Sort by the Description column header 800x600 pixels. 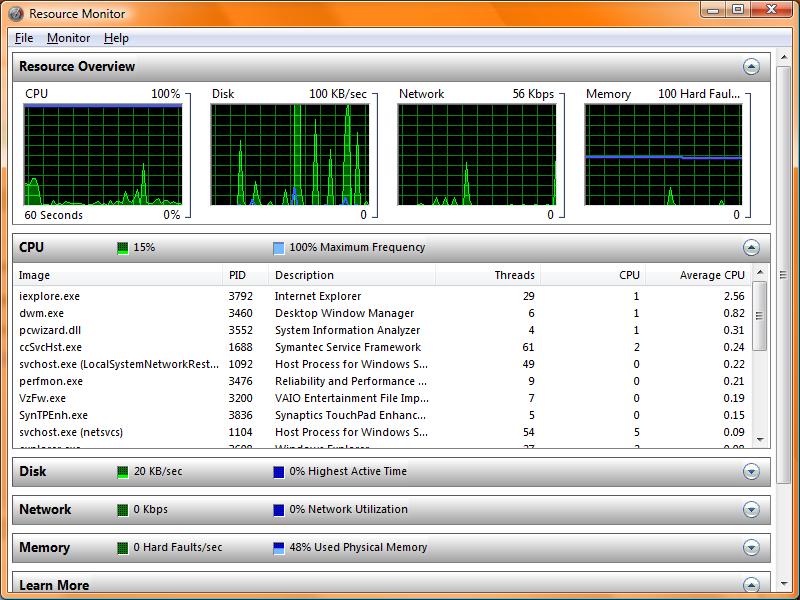tap(352, 275)
